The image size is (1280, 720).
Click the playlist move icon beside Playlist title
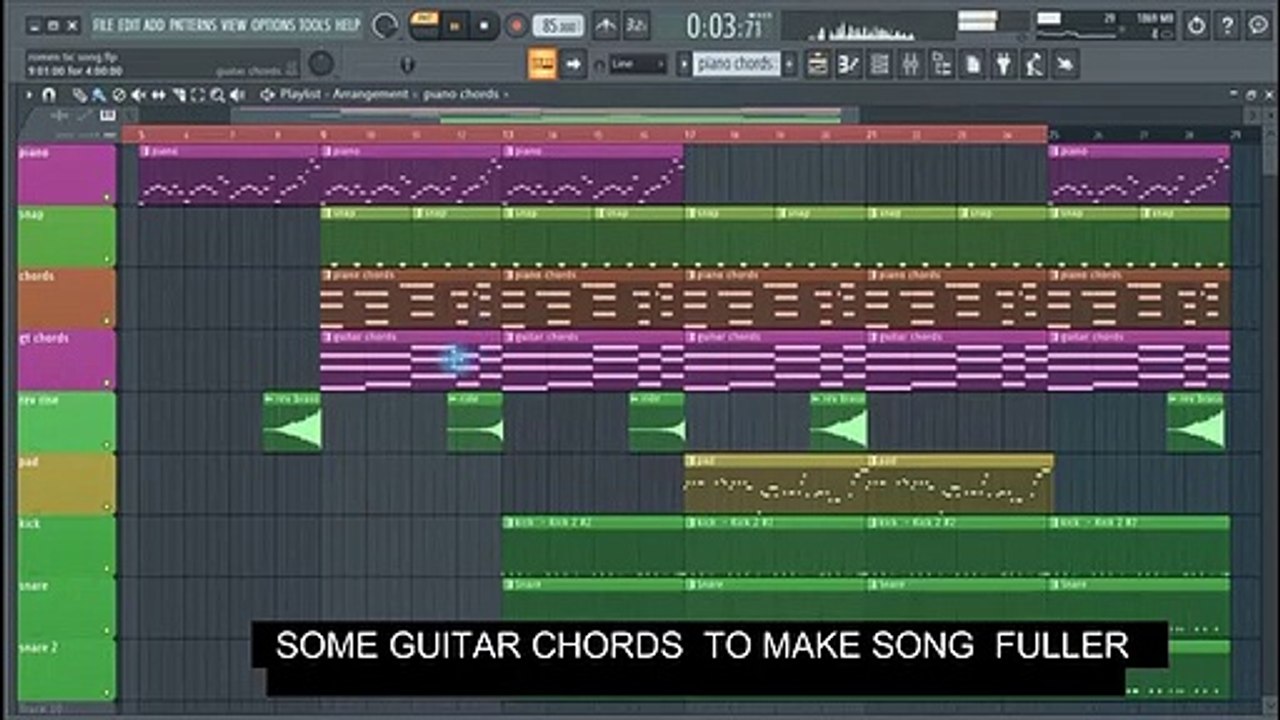[x=268, y=94]
